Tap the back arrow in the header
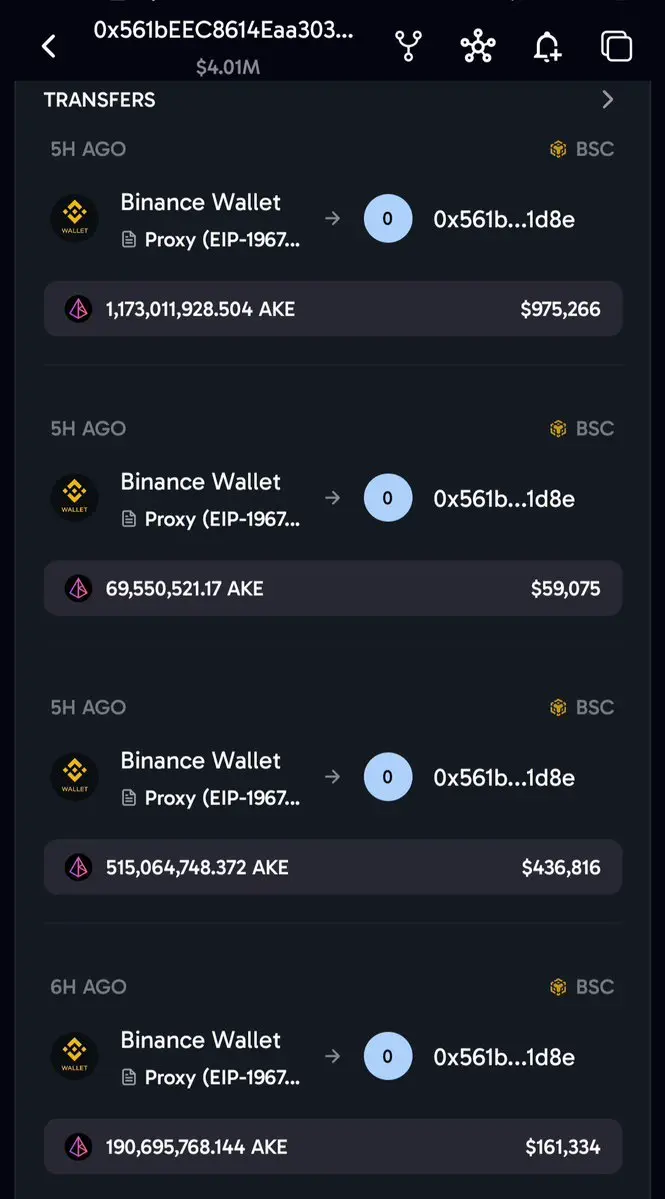Screen dimensions: 665x1199 tap(48, 47)
